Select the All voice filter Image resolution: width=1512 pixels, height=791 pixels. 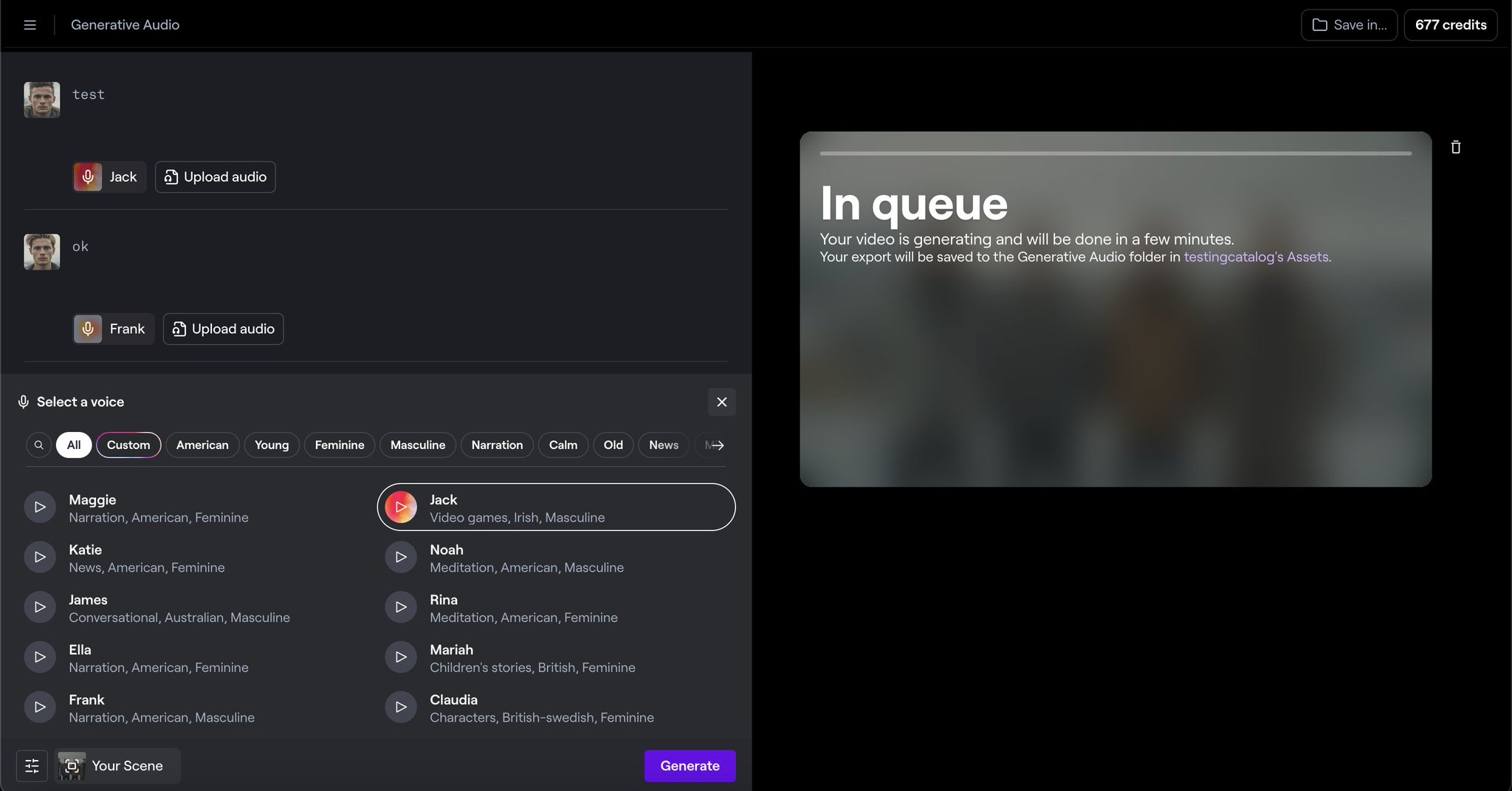click(x=74, y=445)
